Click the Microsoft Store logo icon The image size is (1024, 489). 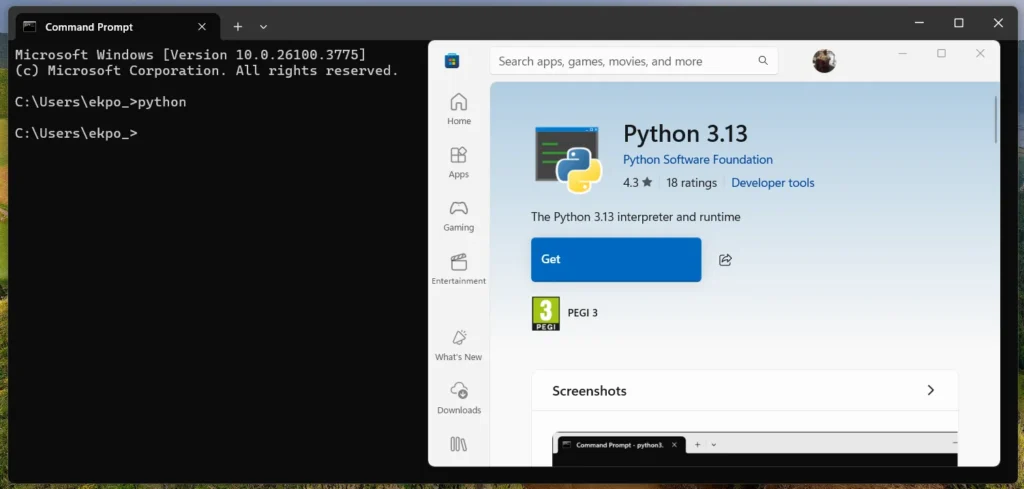coord(452,61)
